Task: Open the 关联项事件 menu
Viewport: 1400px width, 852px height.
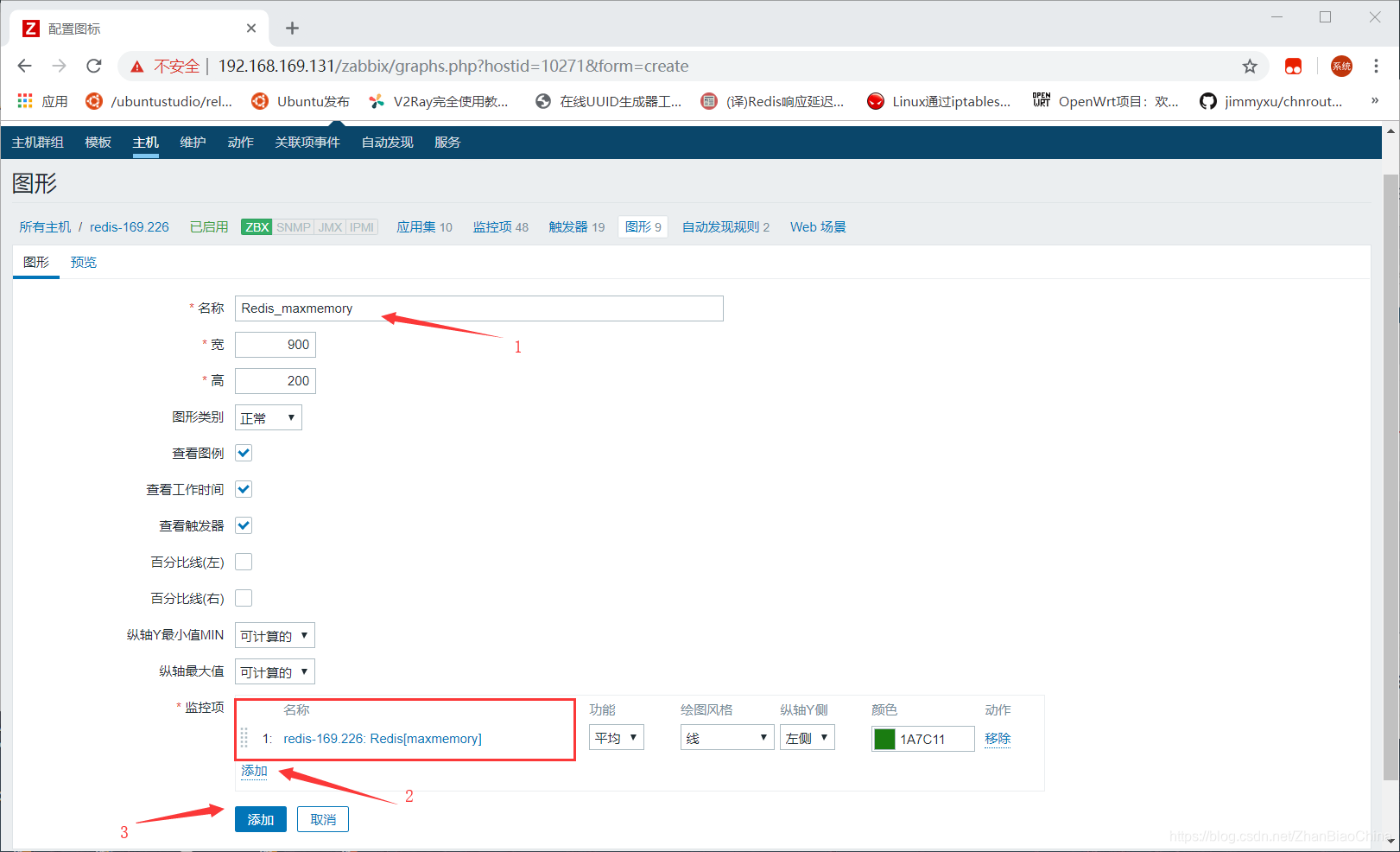Action: pos(307,143)
